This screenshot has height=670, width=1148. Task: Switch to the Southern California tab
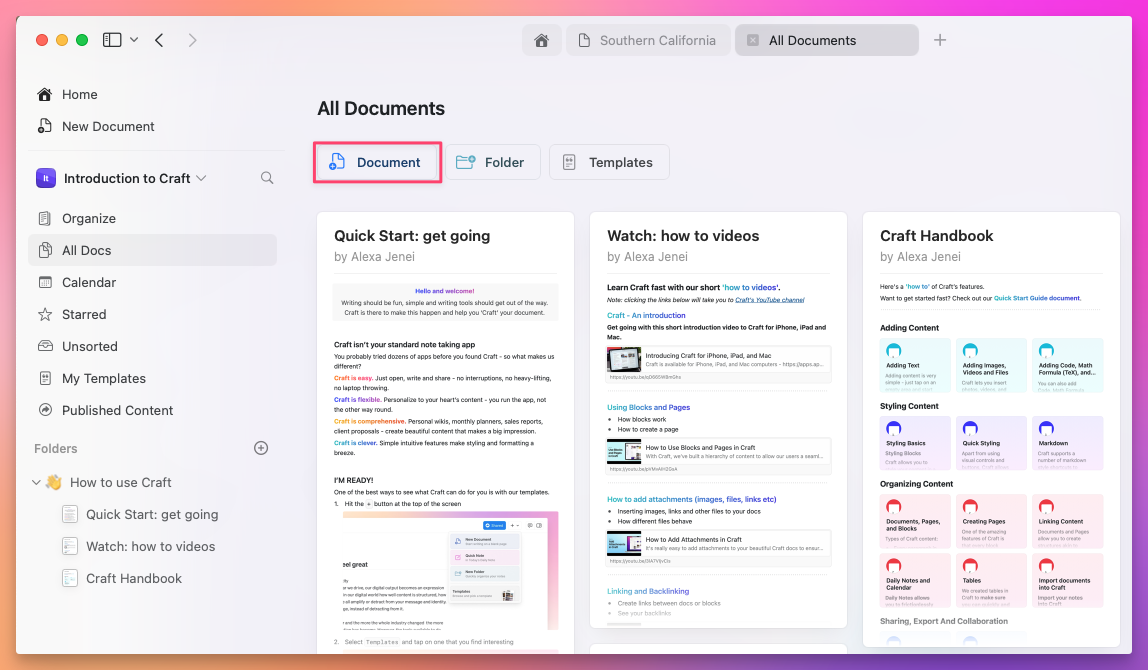[647, 40]
